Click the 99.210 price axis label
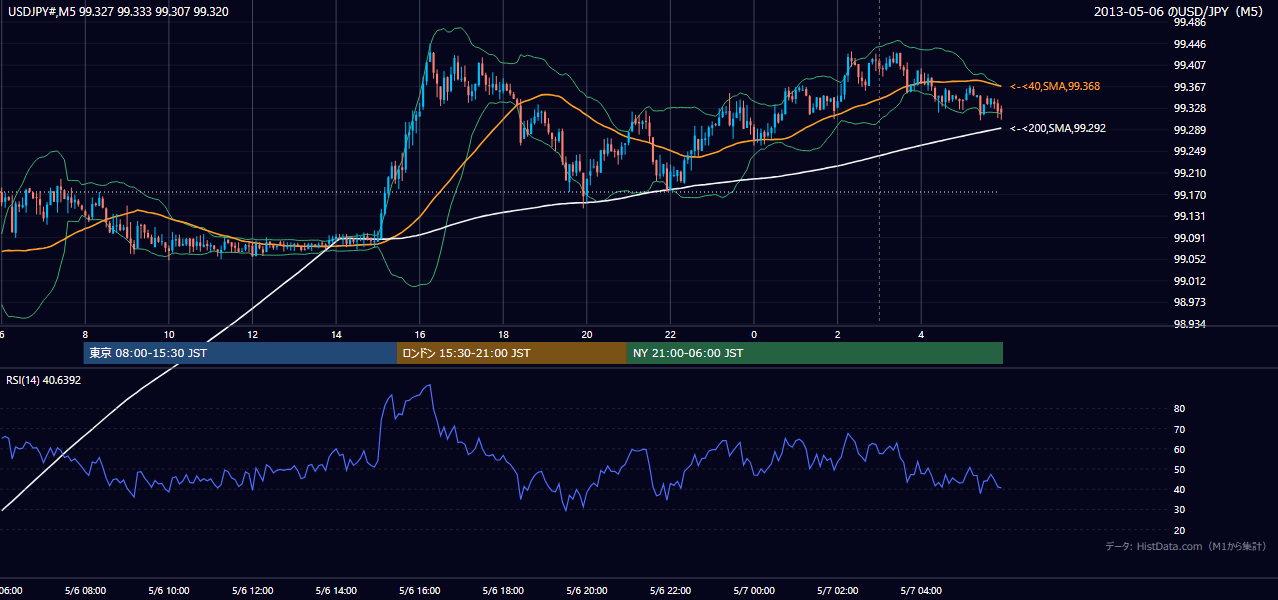The width and height of the screenshot is (1278, 600). click(1189, 173)
